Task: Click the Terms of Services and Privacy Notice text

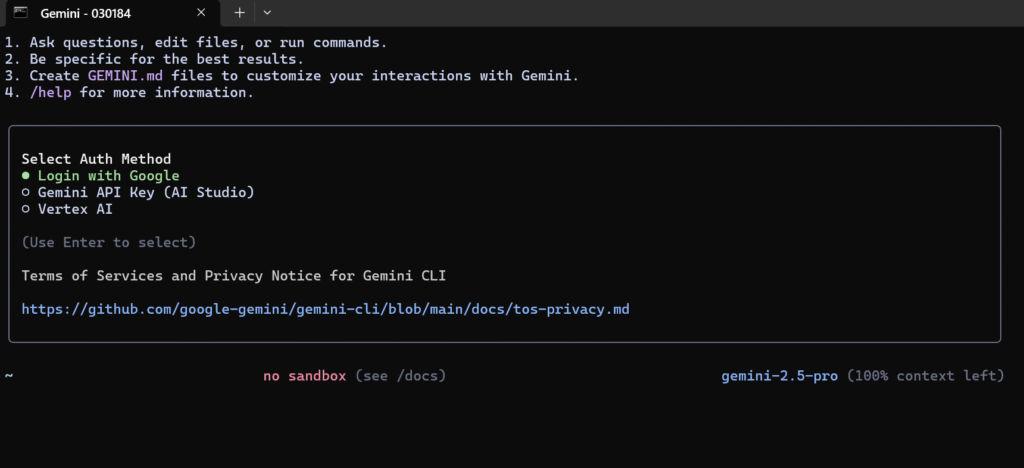Action: tap(234, 275)
